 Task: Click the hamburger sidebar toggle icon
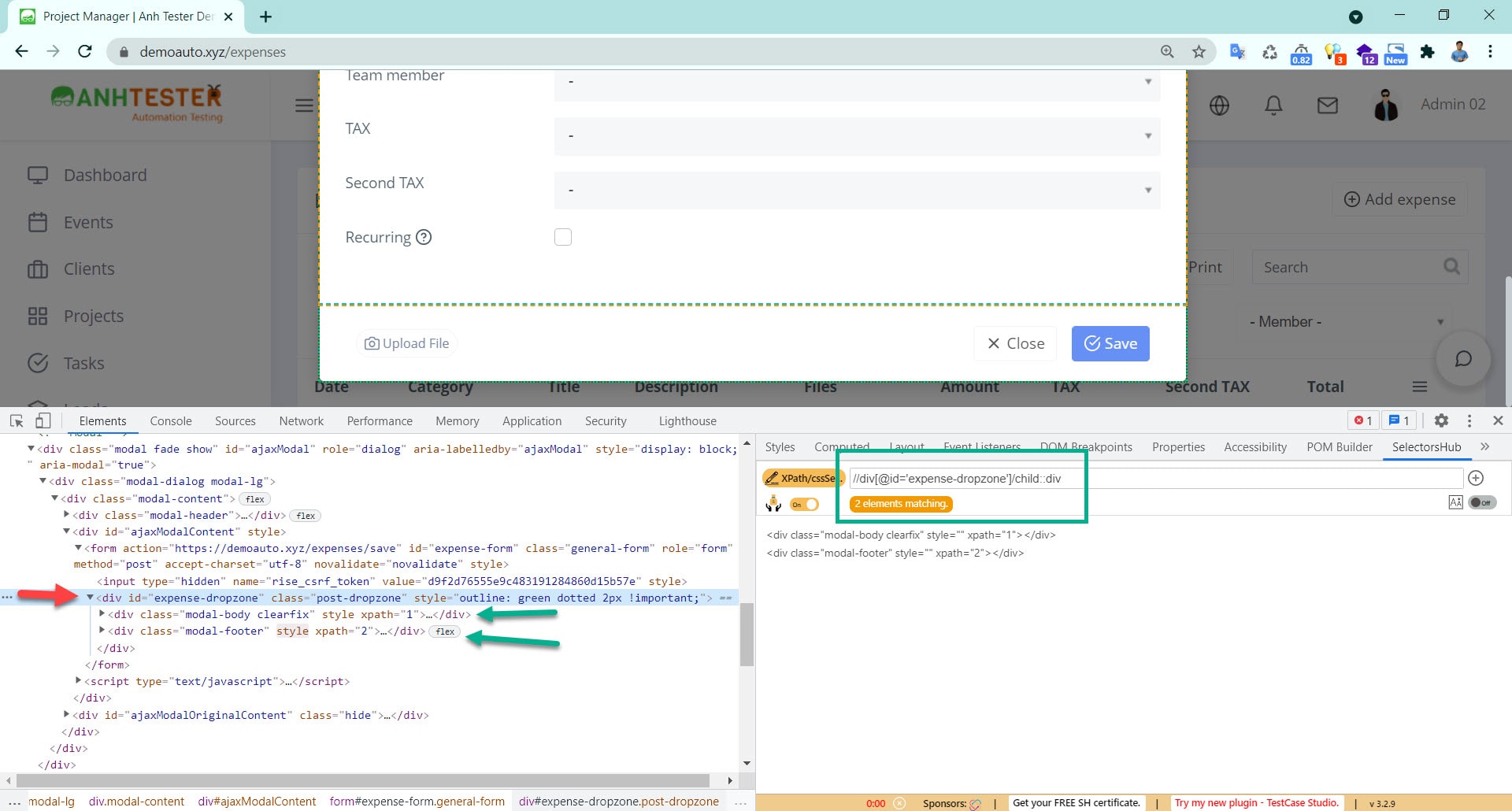[x=304, y=106]
